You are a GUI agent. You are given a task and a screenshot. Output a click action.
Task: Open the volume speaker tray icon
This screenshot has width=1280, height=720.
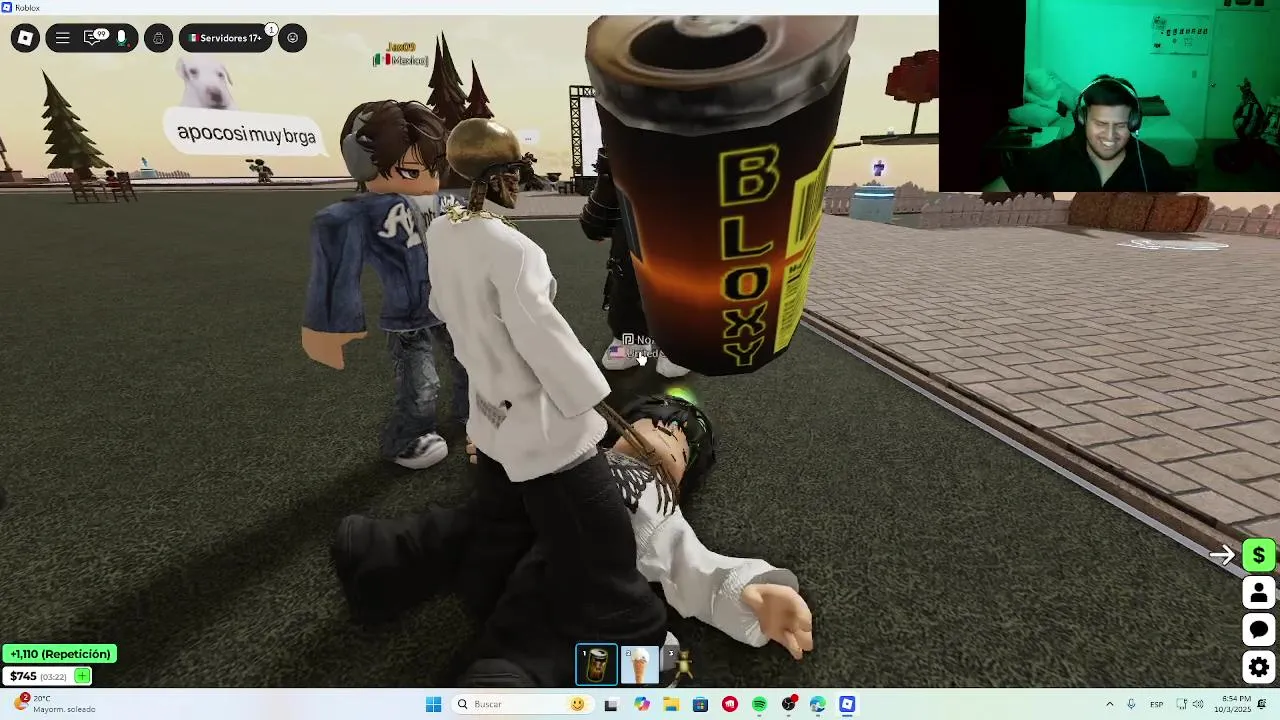click(1198, 704)
